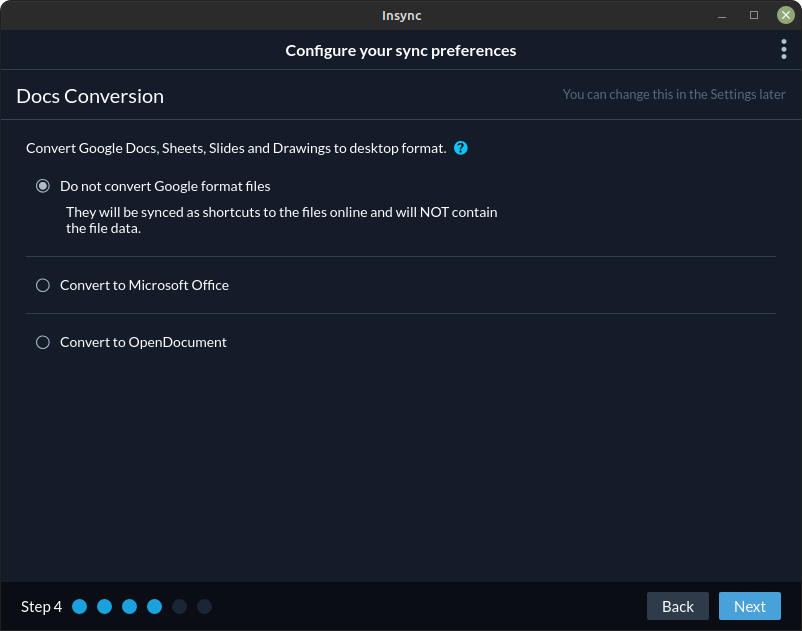Select "Do not convert Google format files"

pyautogui.click(x=43, y=186)
